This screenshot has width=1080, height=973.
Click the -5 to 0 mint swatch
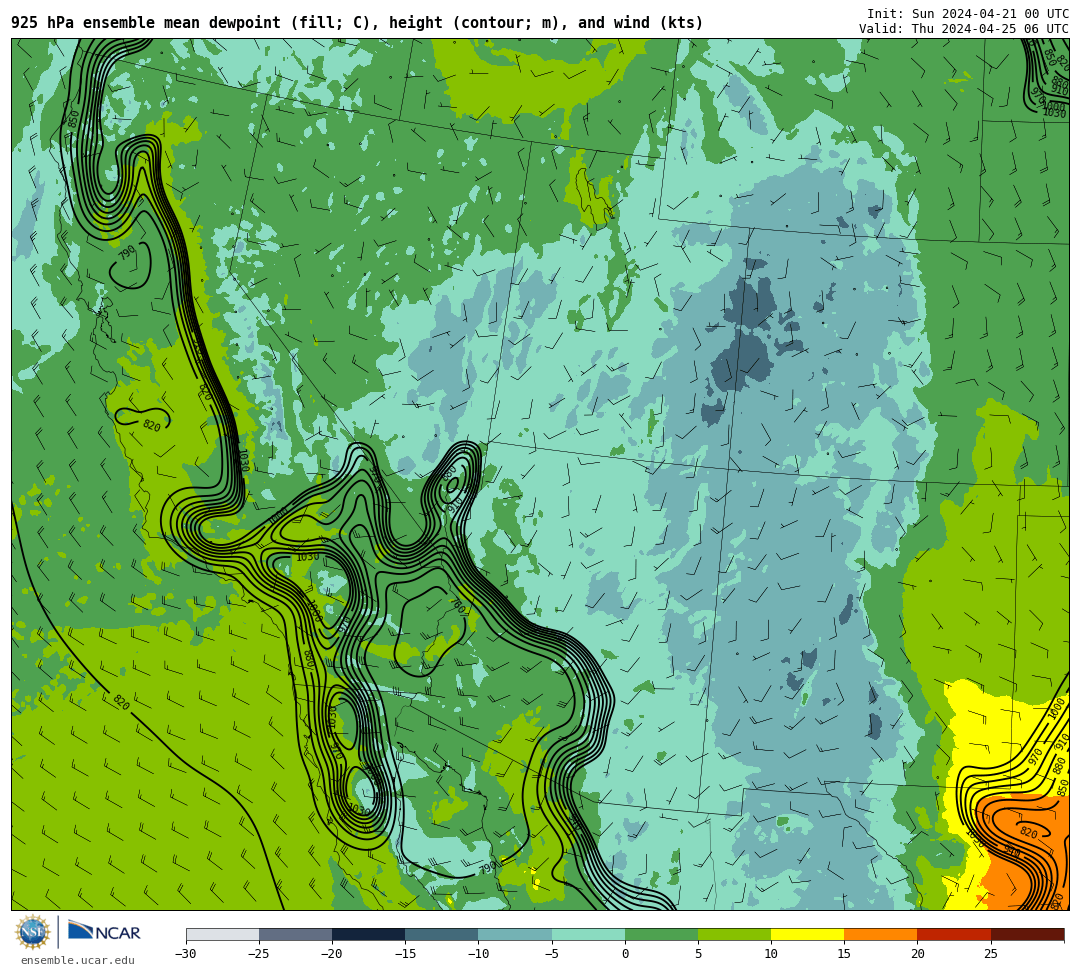[588, 934]
